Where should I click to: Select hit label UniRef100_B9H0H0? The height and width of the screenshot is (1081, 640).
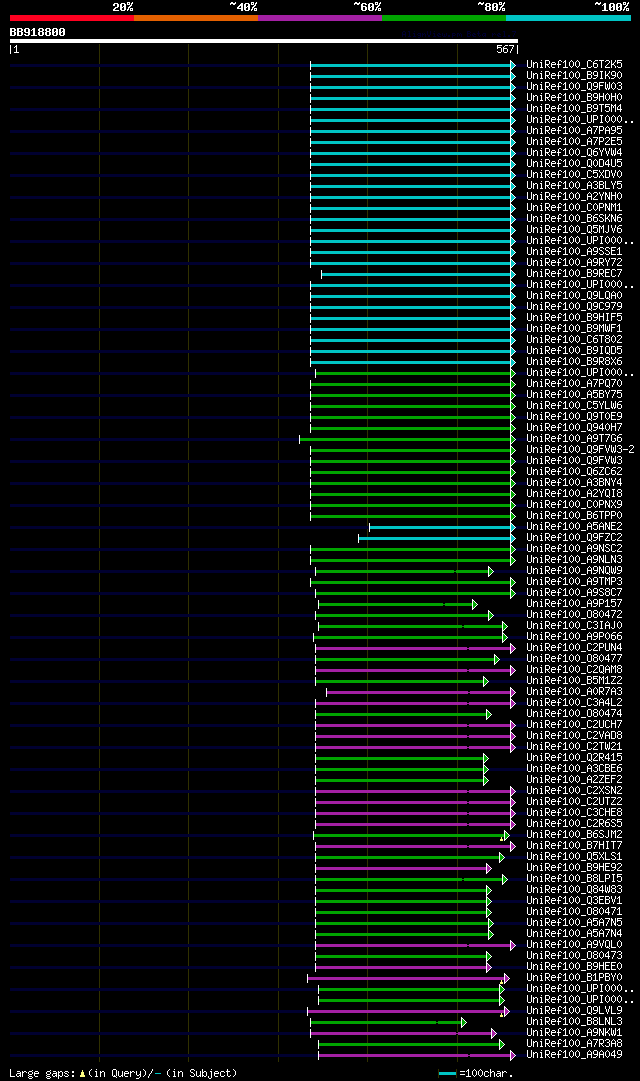click(x=574, y=98)
